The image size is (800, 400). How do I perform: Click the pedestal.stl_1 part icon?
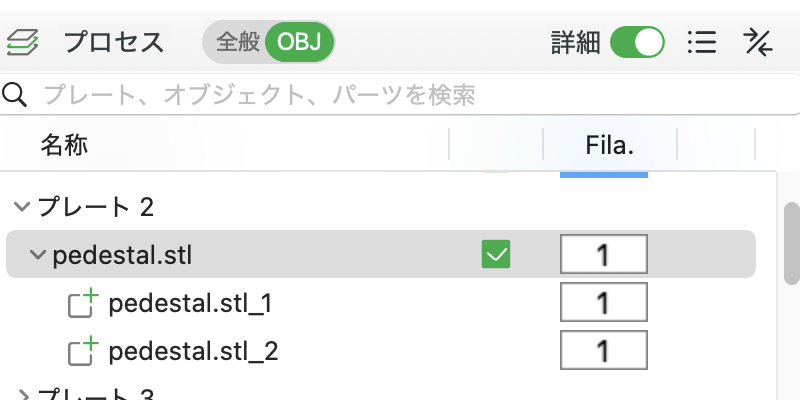(82, 303)
